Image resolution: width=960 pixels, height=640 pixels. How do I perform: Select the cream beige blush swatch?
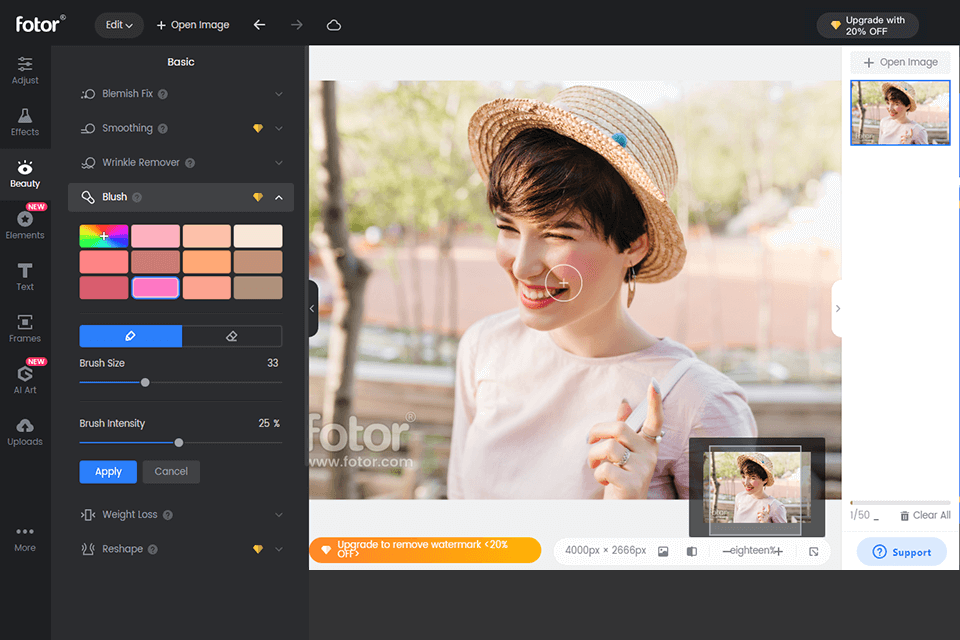[x=258, y=236]
